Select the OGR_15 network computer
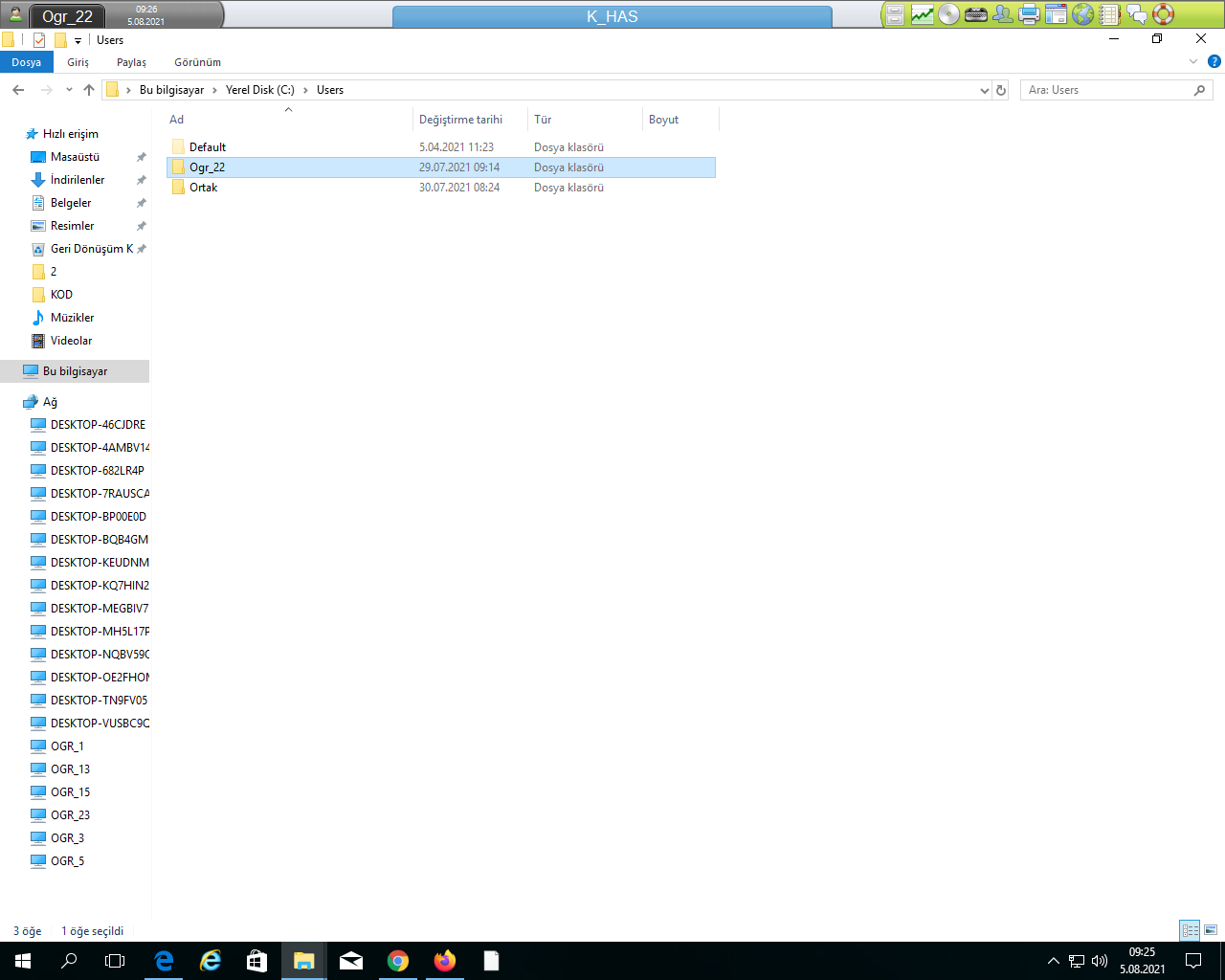 point(70,792)
